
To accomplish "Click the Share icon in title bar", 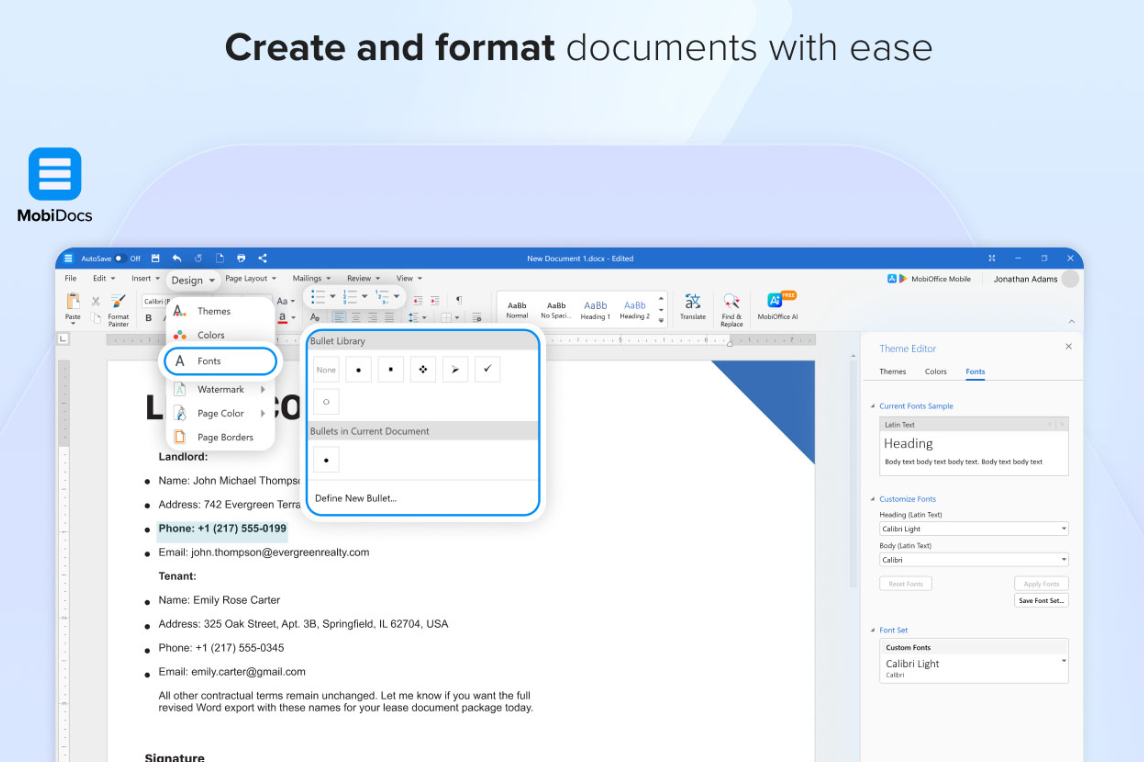I will pyautogui.click(x=262, y=259).
